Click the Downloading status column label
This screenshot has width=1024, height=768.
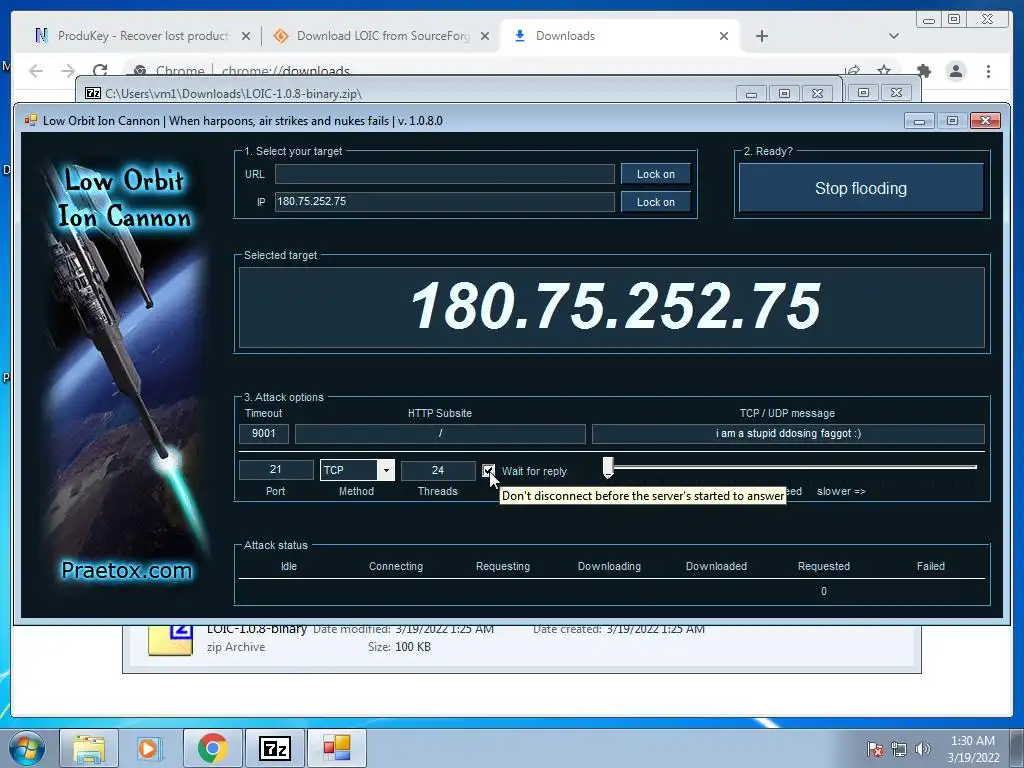609,566
